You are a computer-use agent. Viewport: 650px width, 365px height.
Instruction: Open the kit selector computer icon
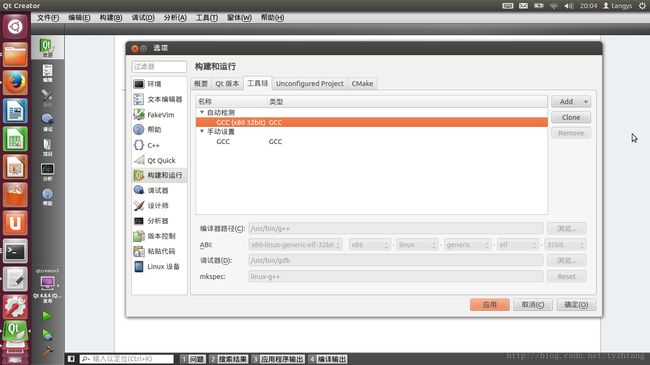[x=47, y=283]
